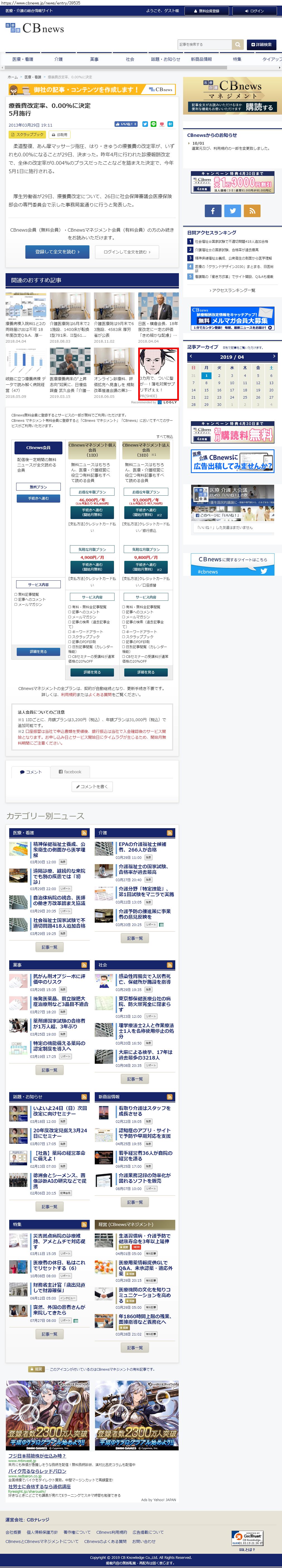Click the RSS icon of 介護 category

[x=169, y=832]
